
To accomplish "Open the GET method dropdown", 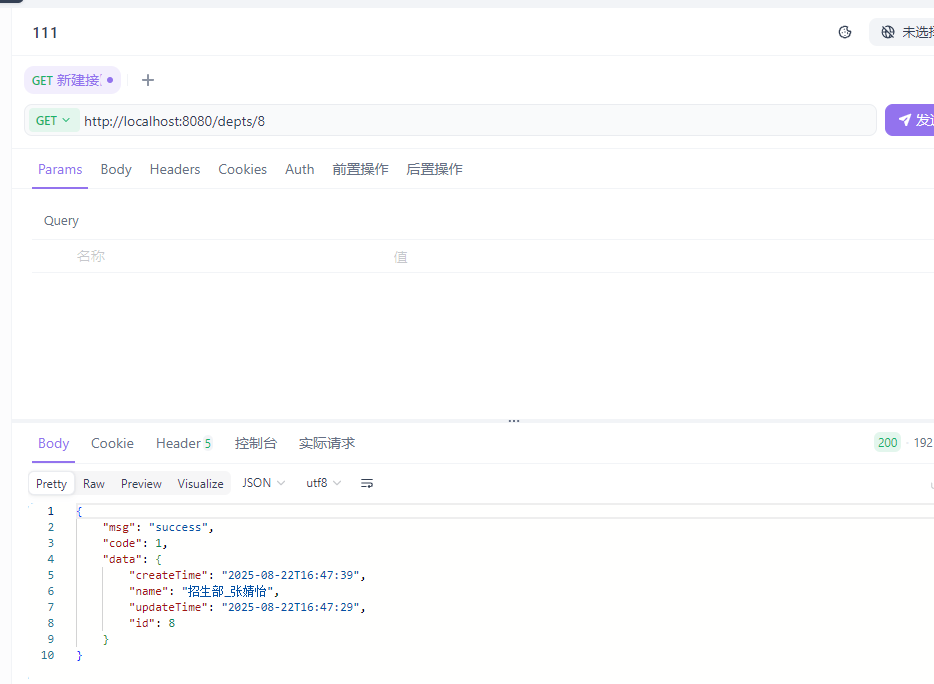I will (x=53, y=120).
